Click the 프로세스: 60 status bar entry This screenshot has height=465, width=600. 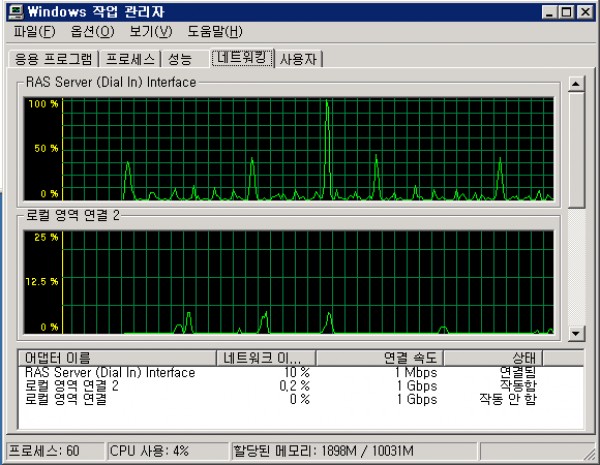55,451
